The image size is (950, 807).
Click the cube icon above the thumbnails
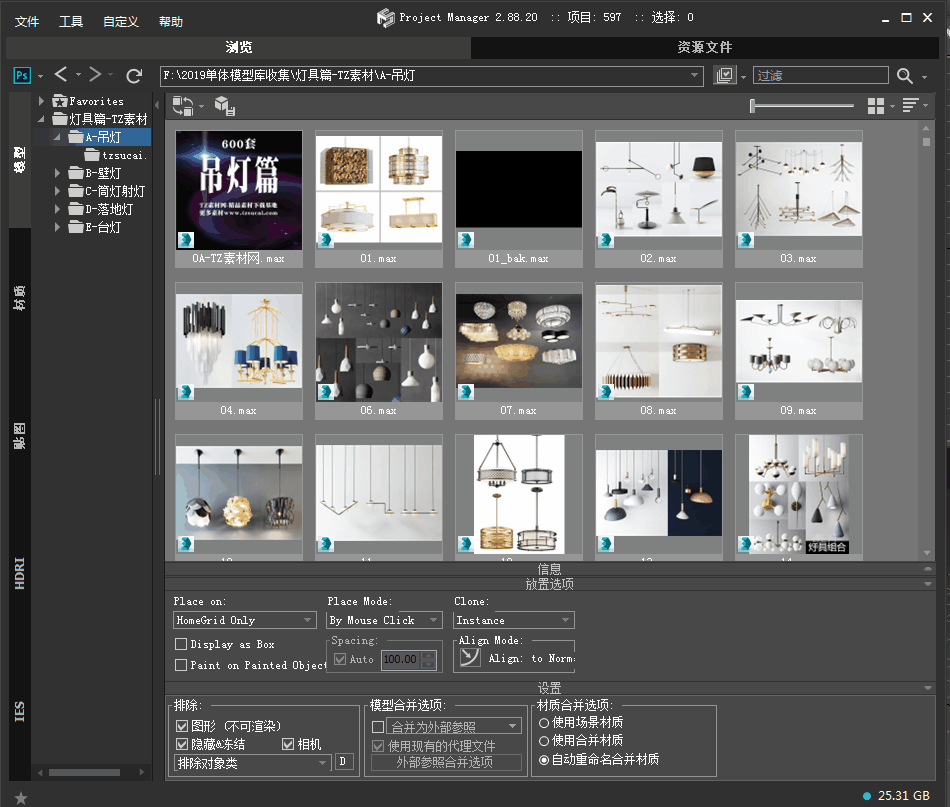pos(225,106)
